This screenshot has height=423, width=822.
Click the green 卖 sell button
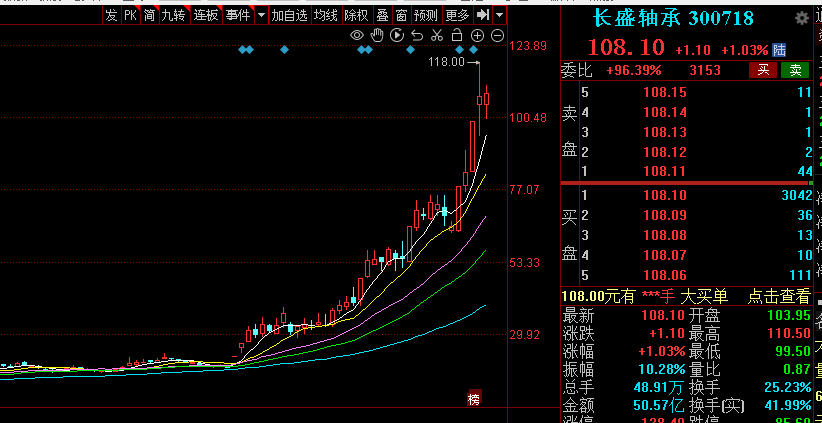pyautogui.click(x=795, y=70)
